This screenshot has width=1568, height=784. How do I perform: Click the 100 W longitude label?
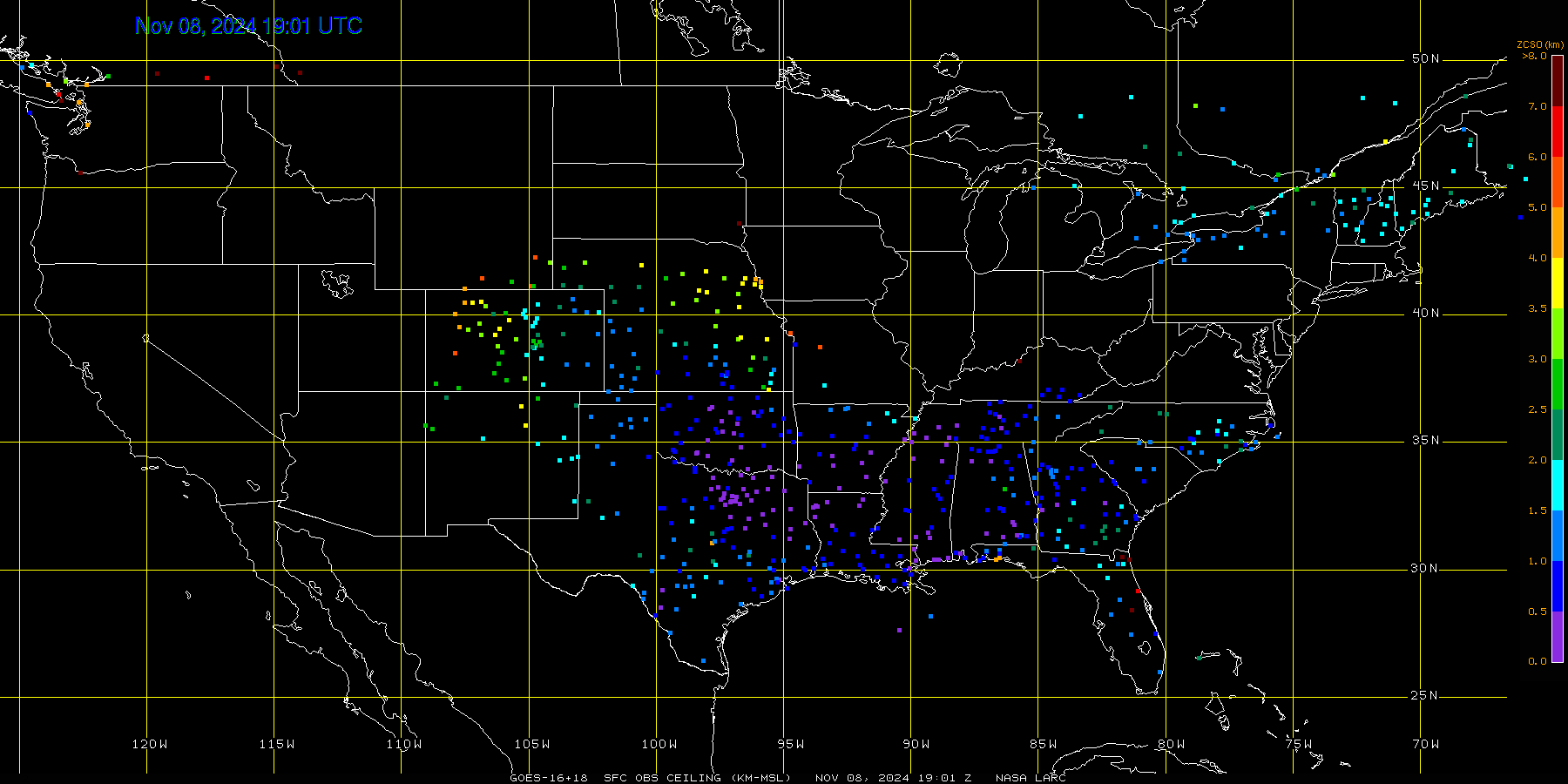coord(659,744)
